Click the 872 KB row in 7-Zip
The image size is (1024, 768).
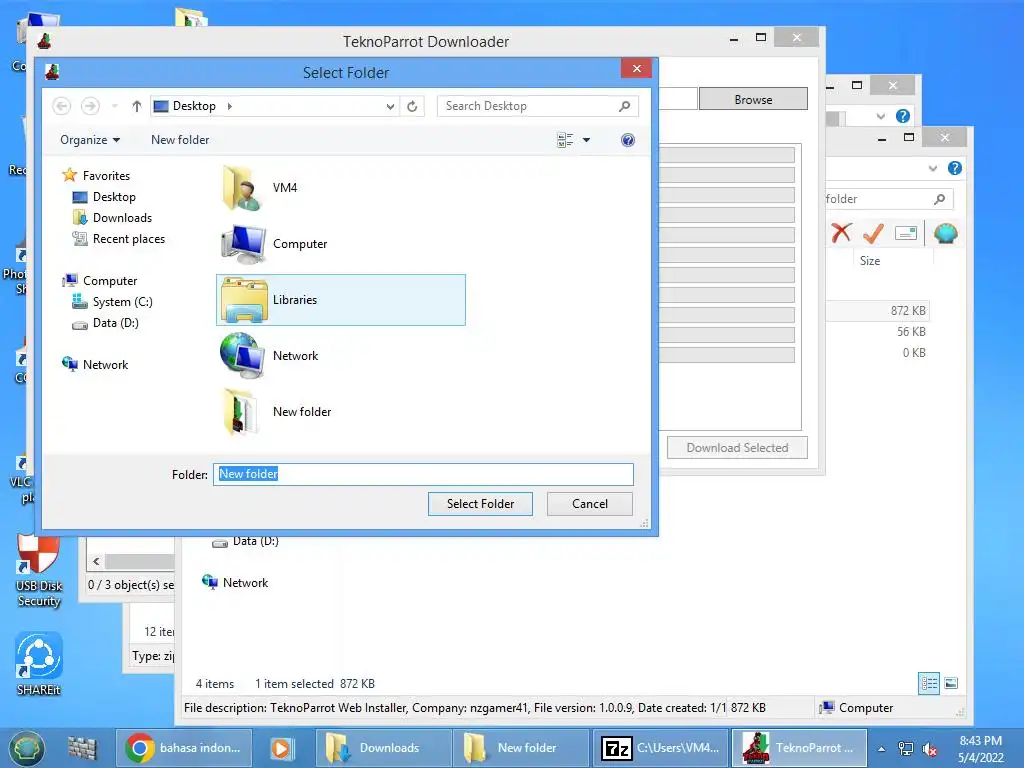pyautogui.click(x=878, y=310)
